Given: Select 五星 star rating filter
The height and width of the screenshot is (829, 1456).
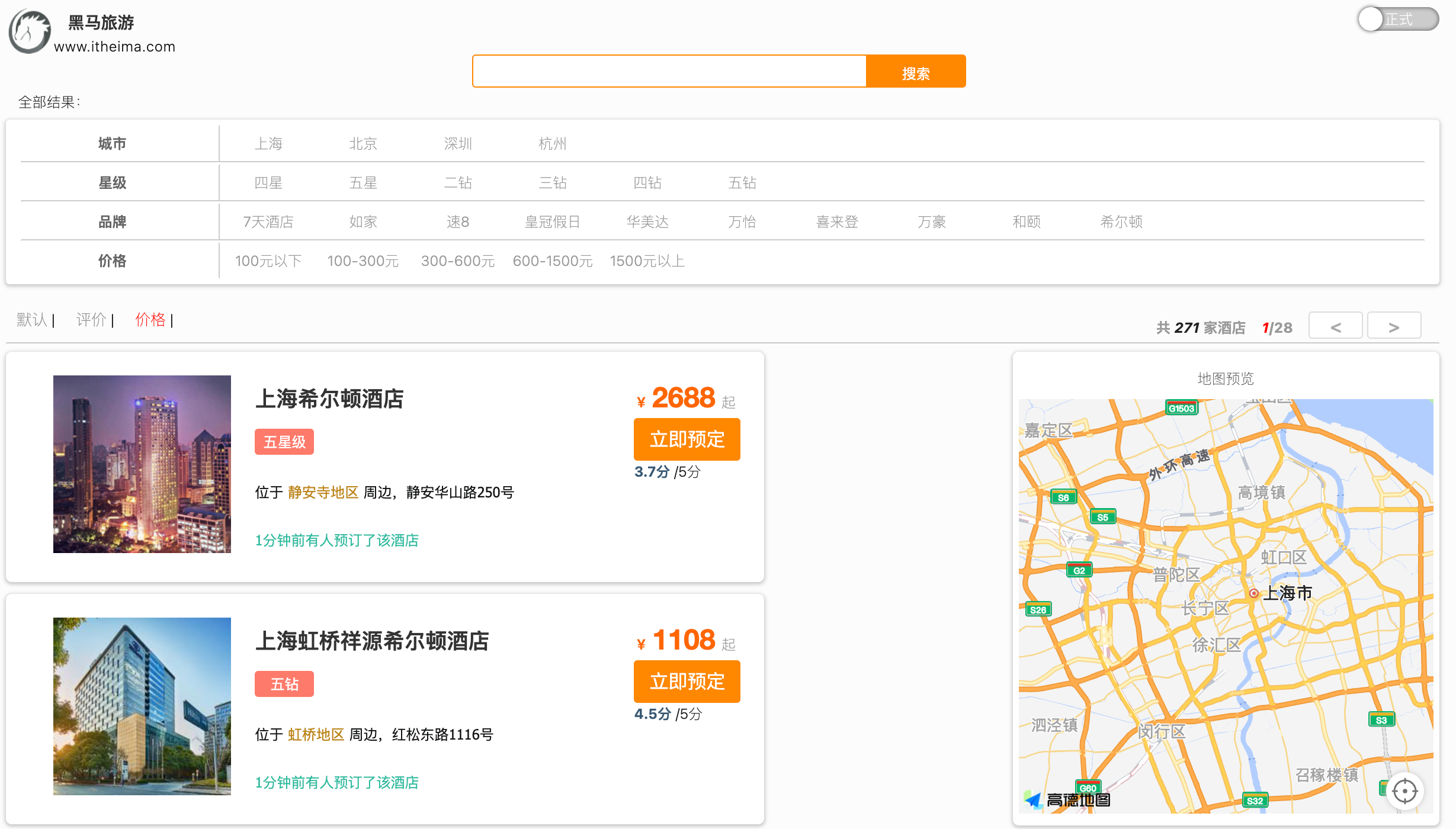Looking at the screenshot, I should click(x=362, y=182).
